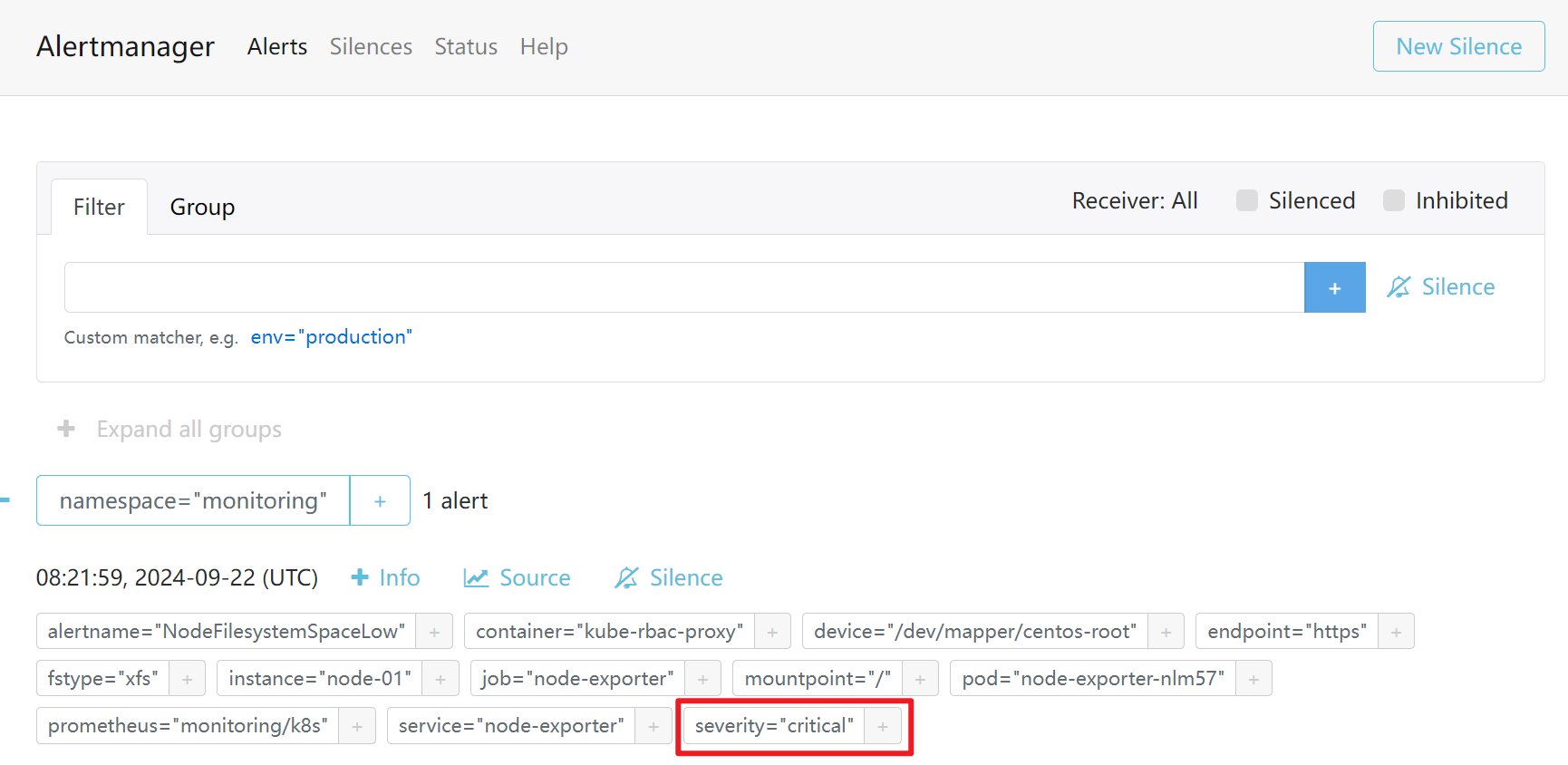The height and width of the screenshot is (765, 1568).
Task: Enable the Silenced checkbox
Action: point(1247,200)
